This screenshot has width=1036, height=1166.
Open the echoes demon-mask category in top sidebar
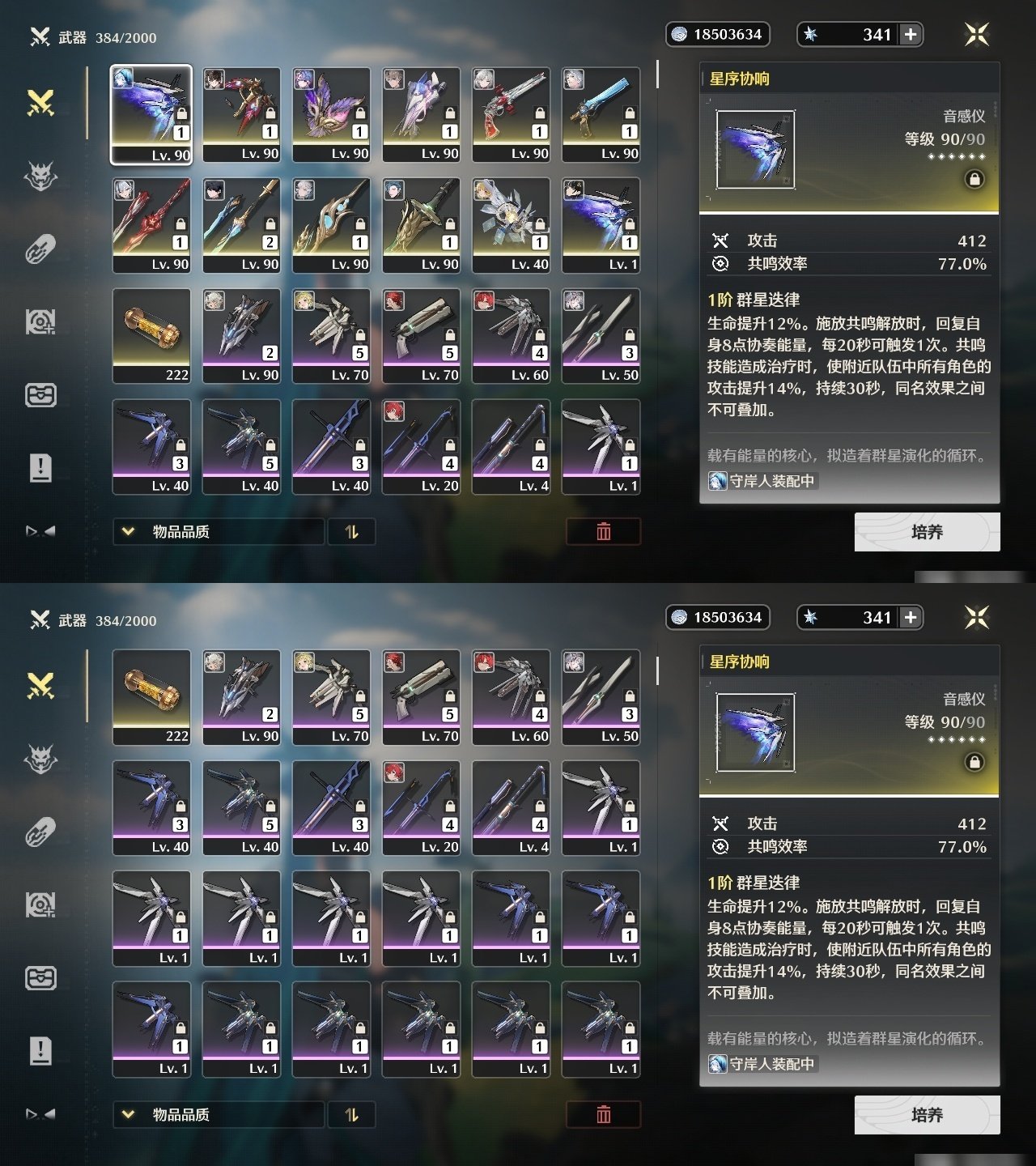click(x=40, y=176)
